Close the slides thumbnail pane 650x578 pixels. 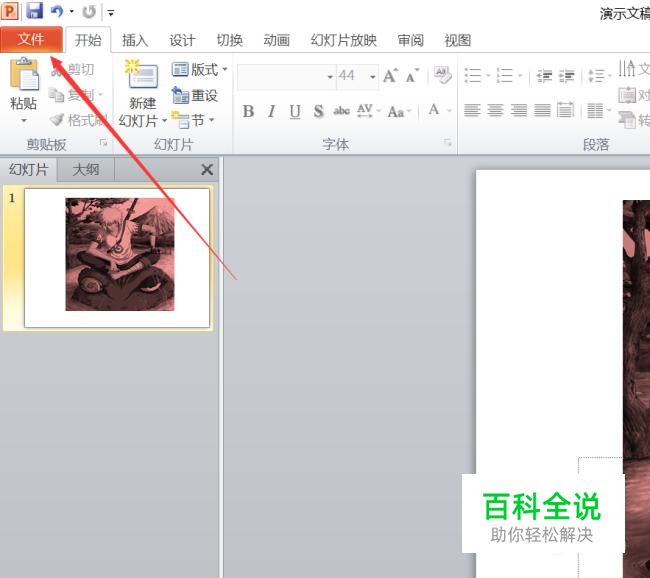click(x=207, y=170)
